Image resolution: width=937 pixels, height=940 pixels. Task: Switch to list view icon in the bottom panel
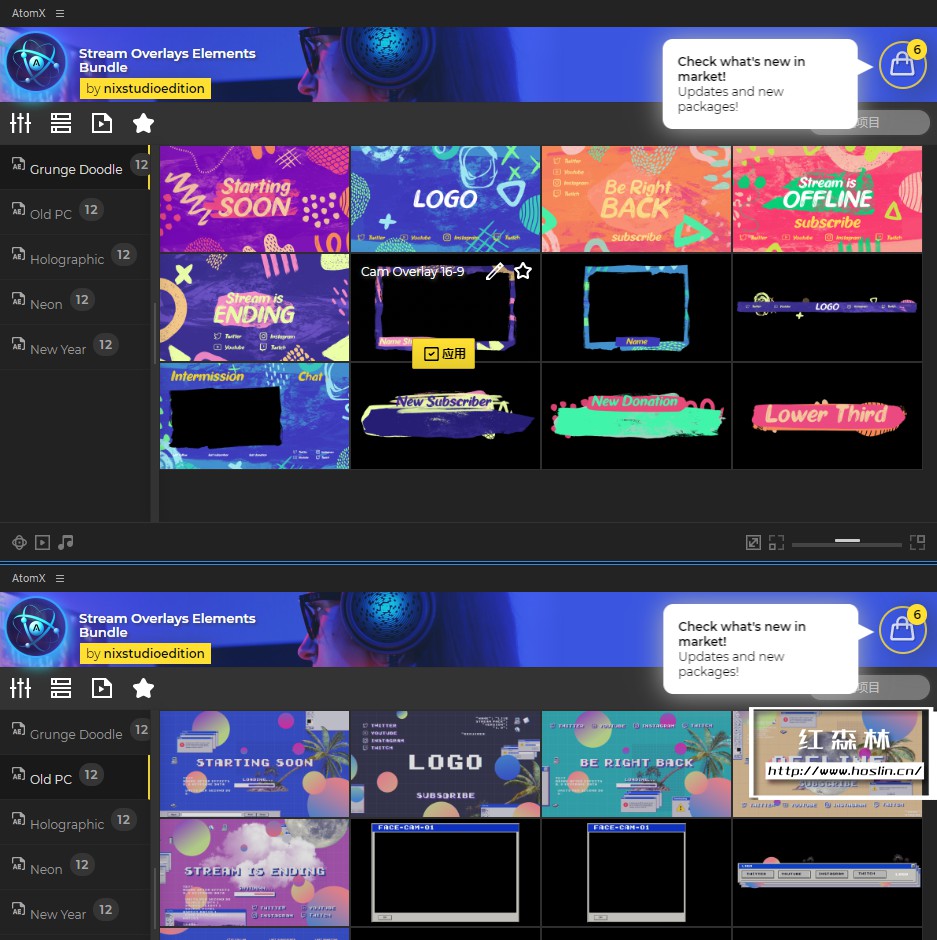61,688
